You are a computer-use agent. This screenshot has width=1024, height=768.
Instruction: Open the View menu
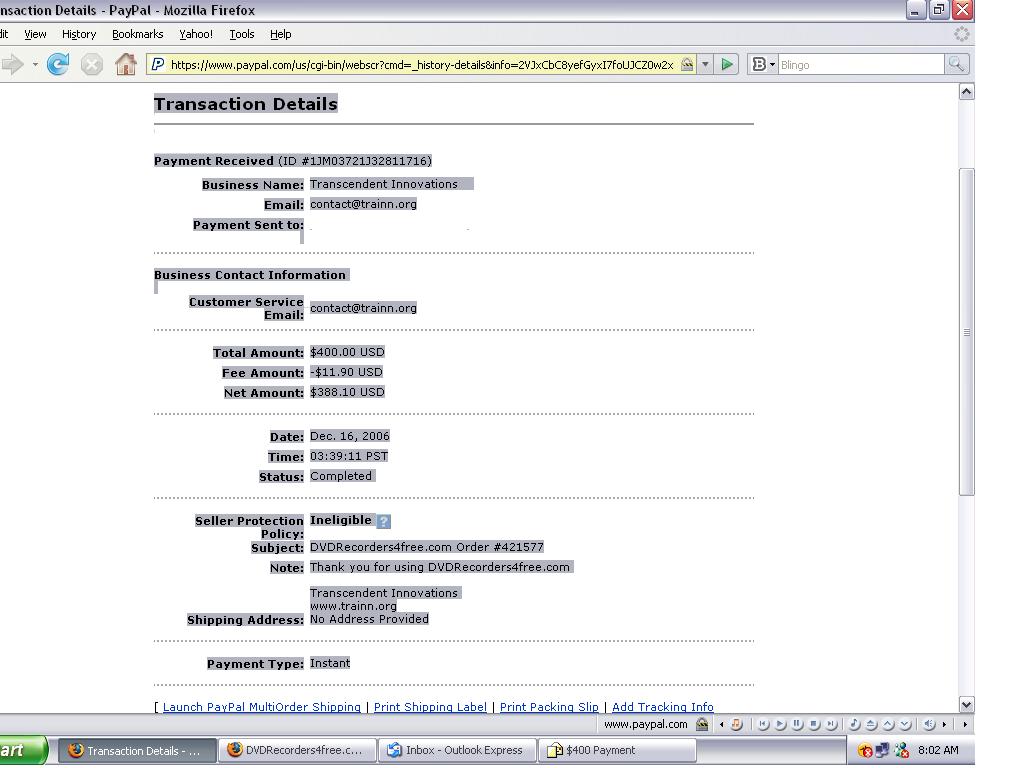pyautogui.click(x=35, y=34)
